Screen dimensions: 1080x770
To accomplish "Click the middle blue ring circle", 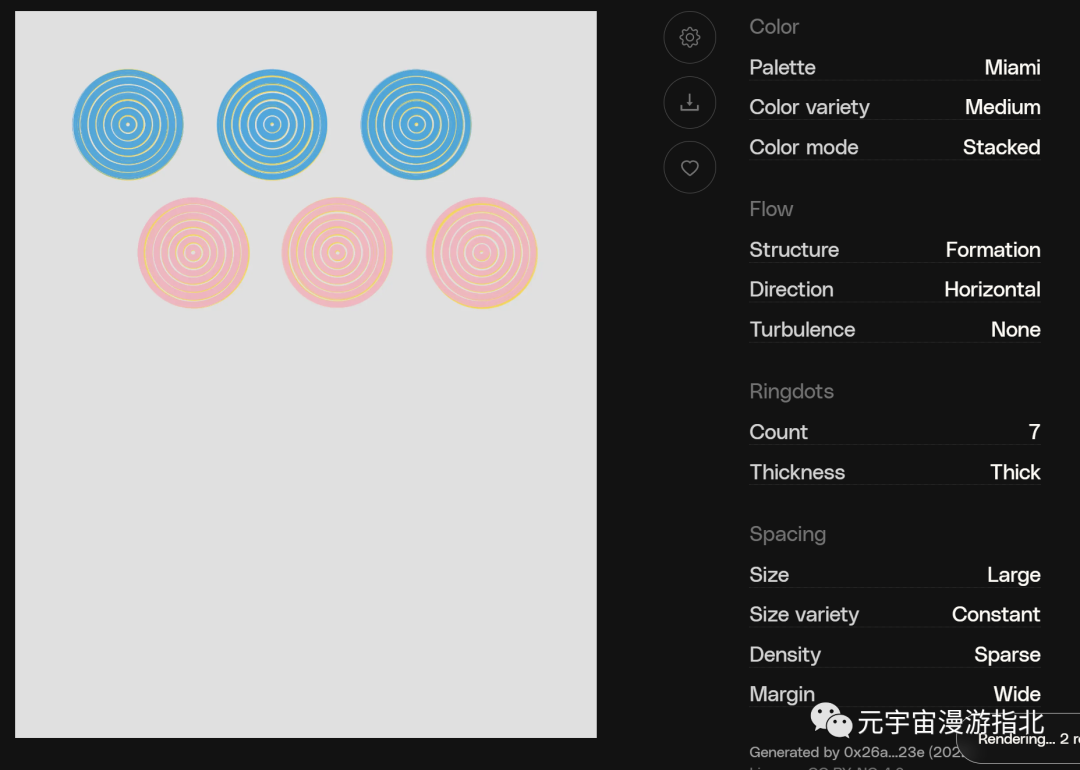I will pyautogui.click(x=272, y=125).
